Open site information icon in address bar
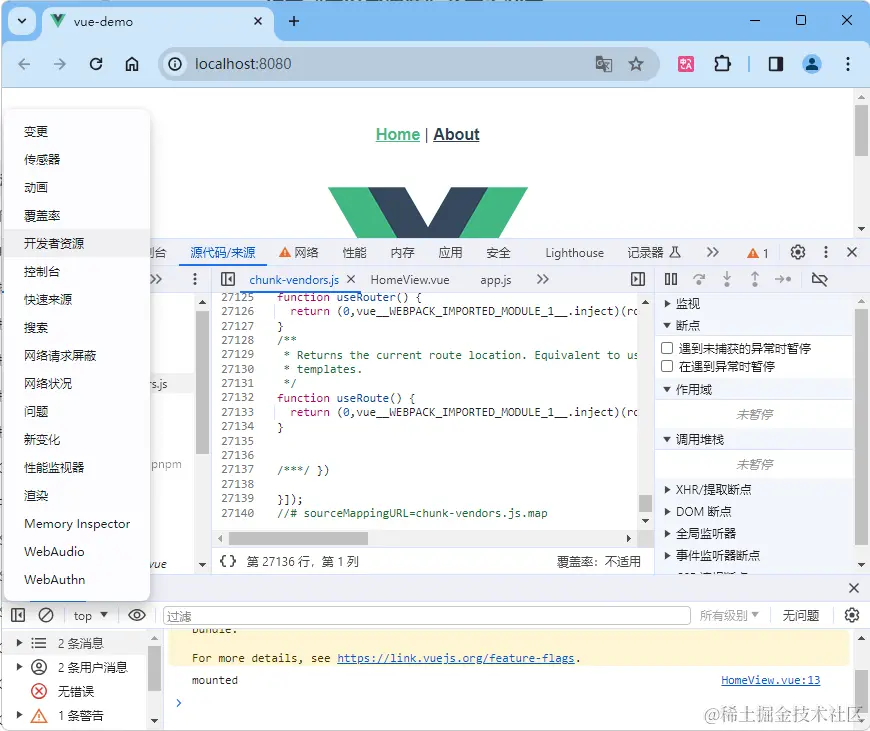Viewport: 870px width, 731px height. click(175, 64)
